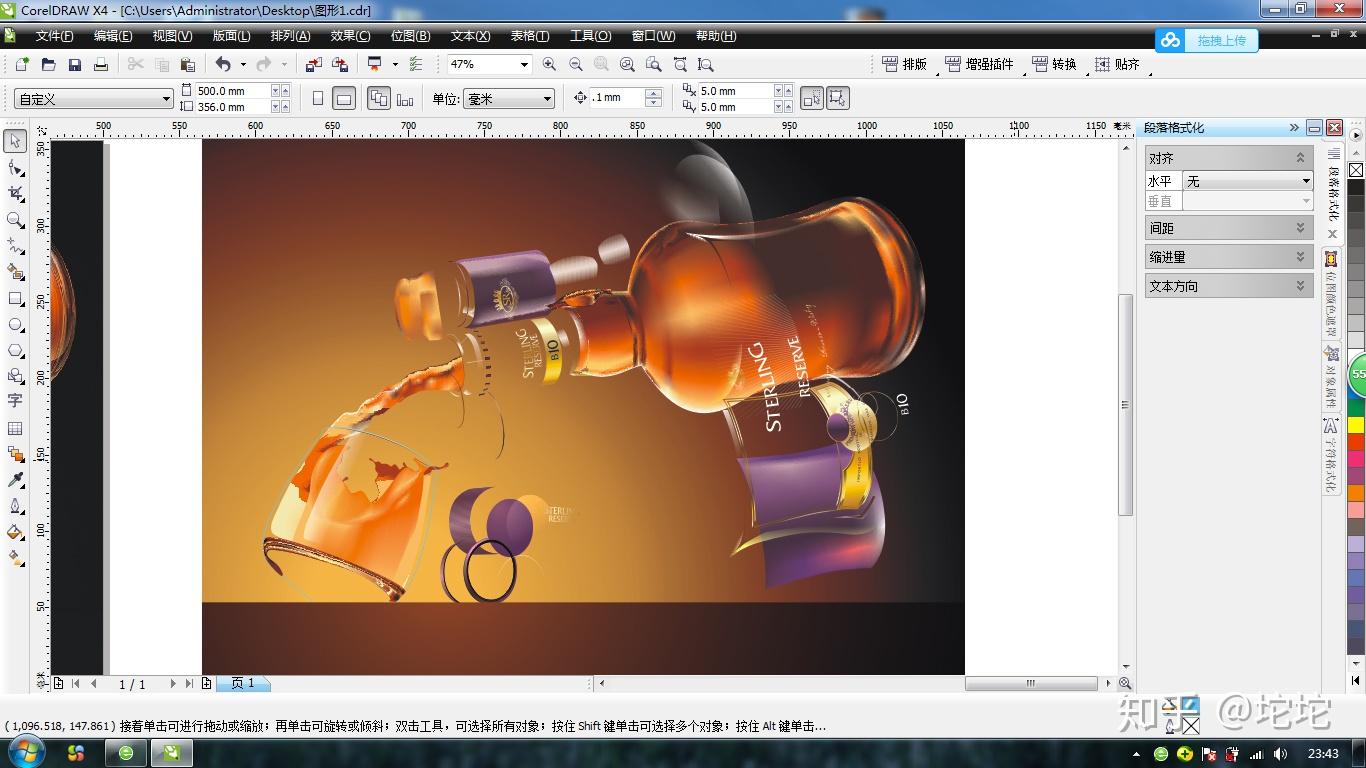Screen dimensions: 1366x768
Task: Select the Outline pen tool
Action: click(x=15, y=506)
